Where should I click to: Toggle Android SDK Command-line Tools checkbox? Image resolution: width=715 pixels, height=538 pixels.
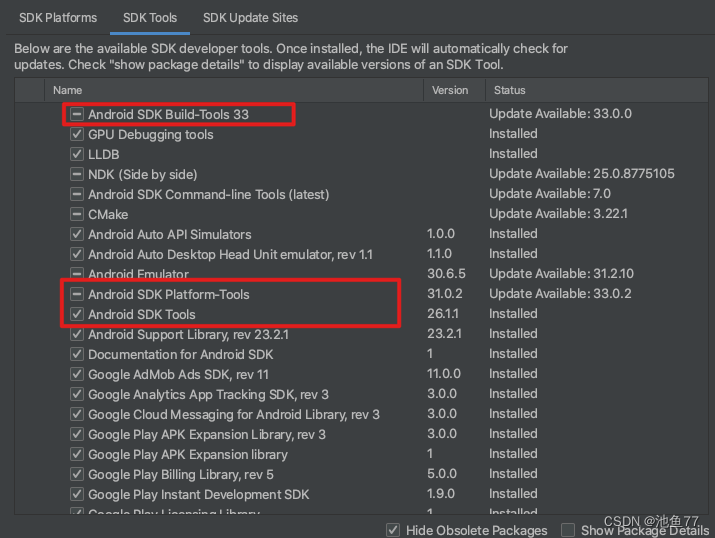[77, 194]
